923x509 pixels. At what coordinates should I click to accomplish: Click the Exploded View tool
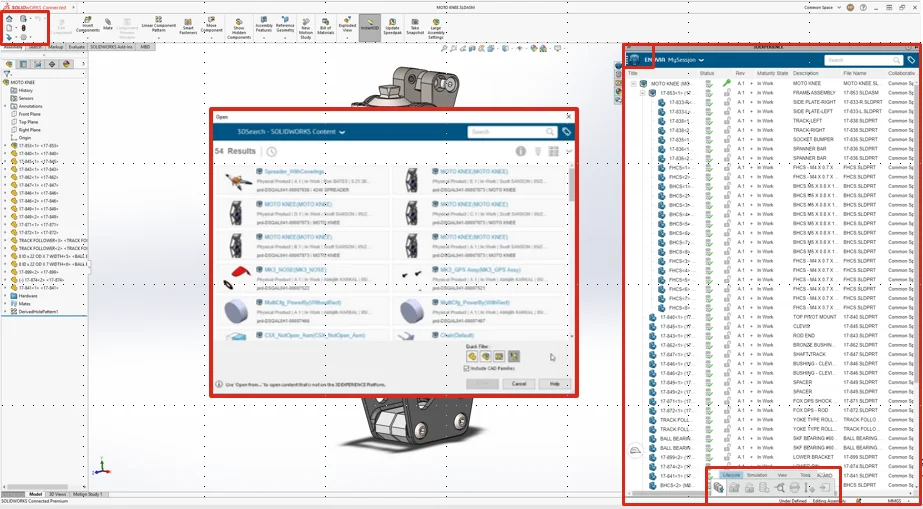tap(346, 24)
